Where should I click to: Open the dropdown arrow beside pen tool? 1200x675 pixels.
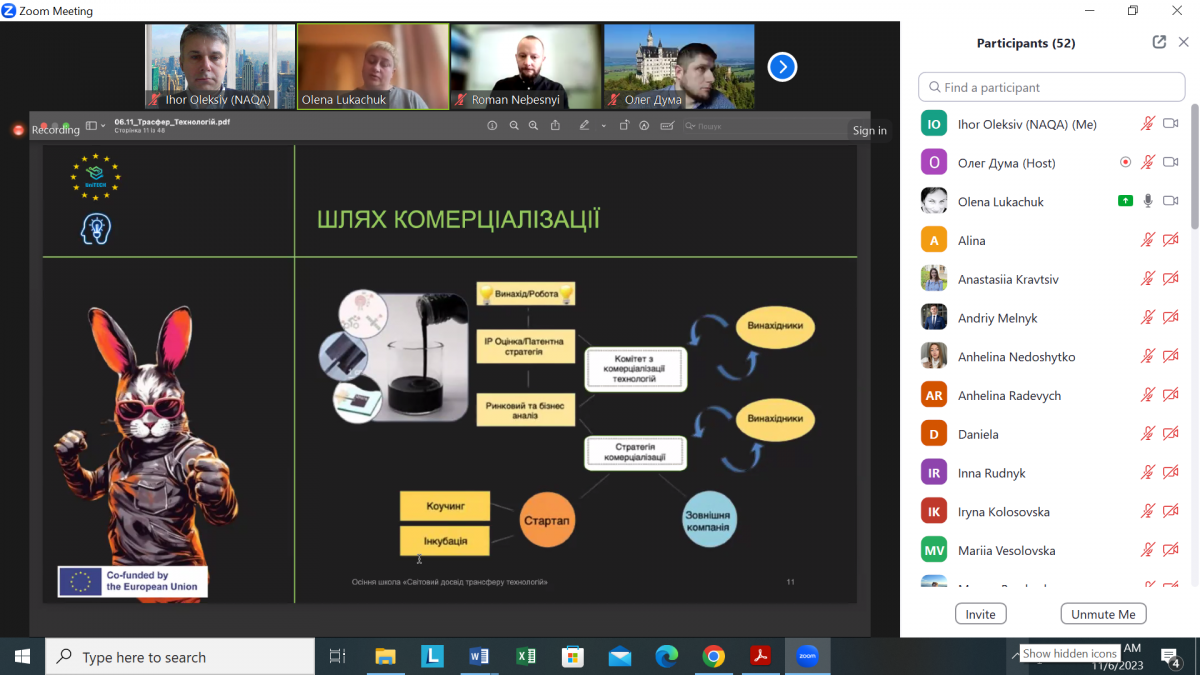[x=604, y=126]
